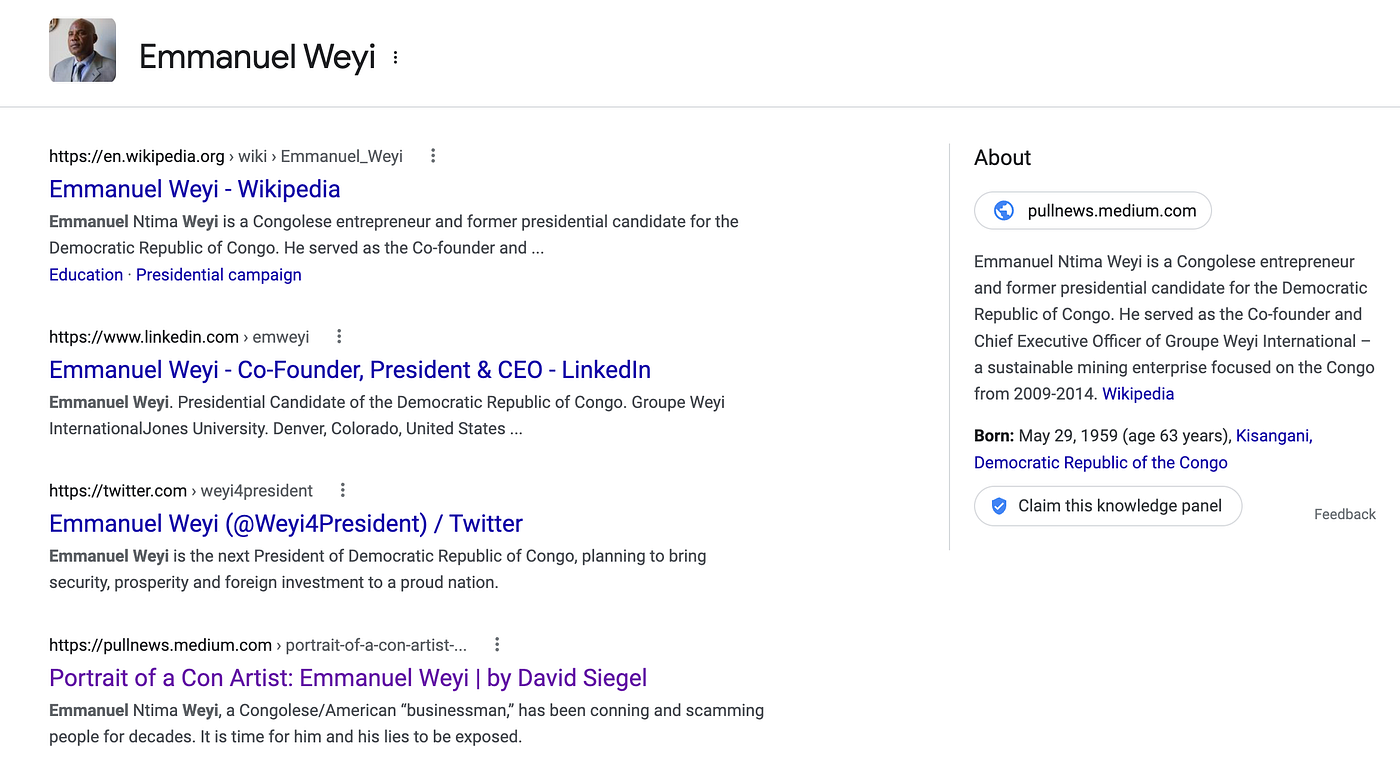
Task: Open Emmanuel Weyi - Wikipedia result
Action: coord(194,189)
